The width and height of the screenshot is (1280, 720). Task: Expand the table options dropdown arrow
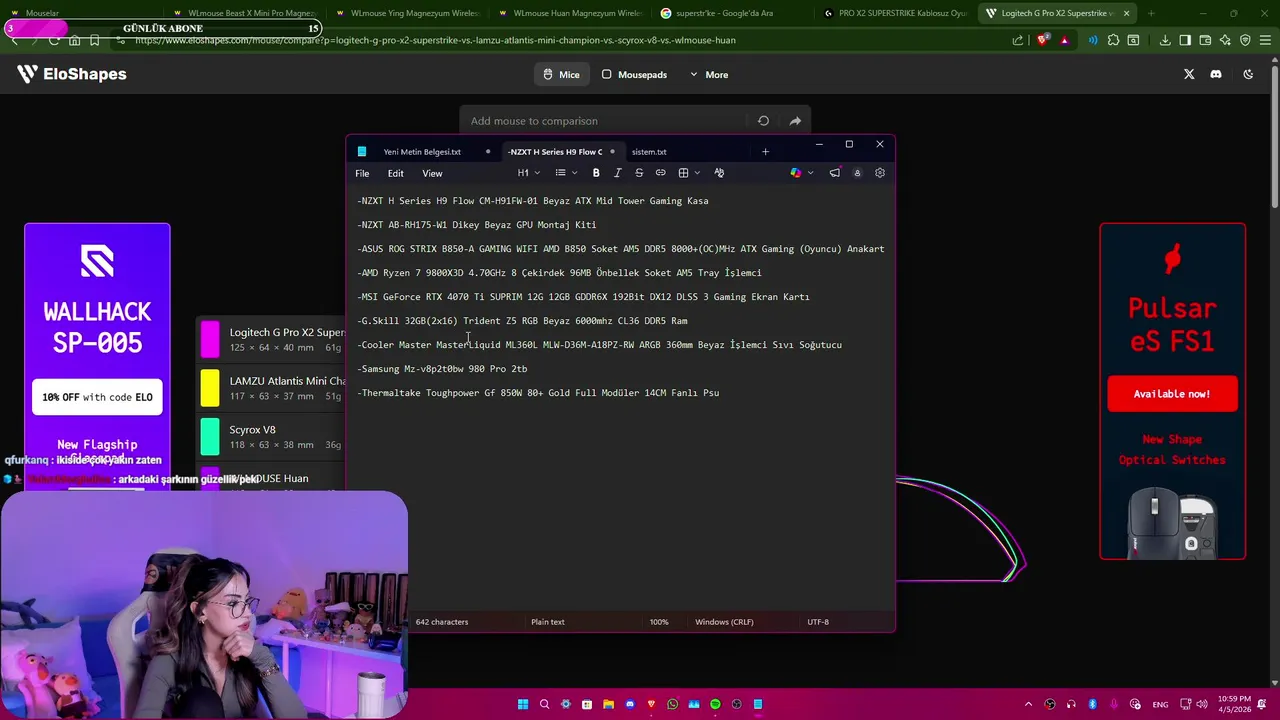697,173
